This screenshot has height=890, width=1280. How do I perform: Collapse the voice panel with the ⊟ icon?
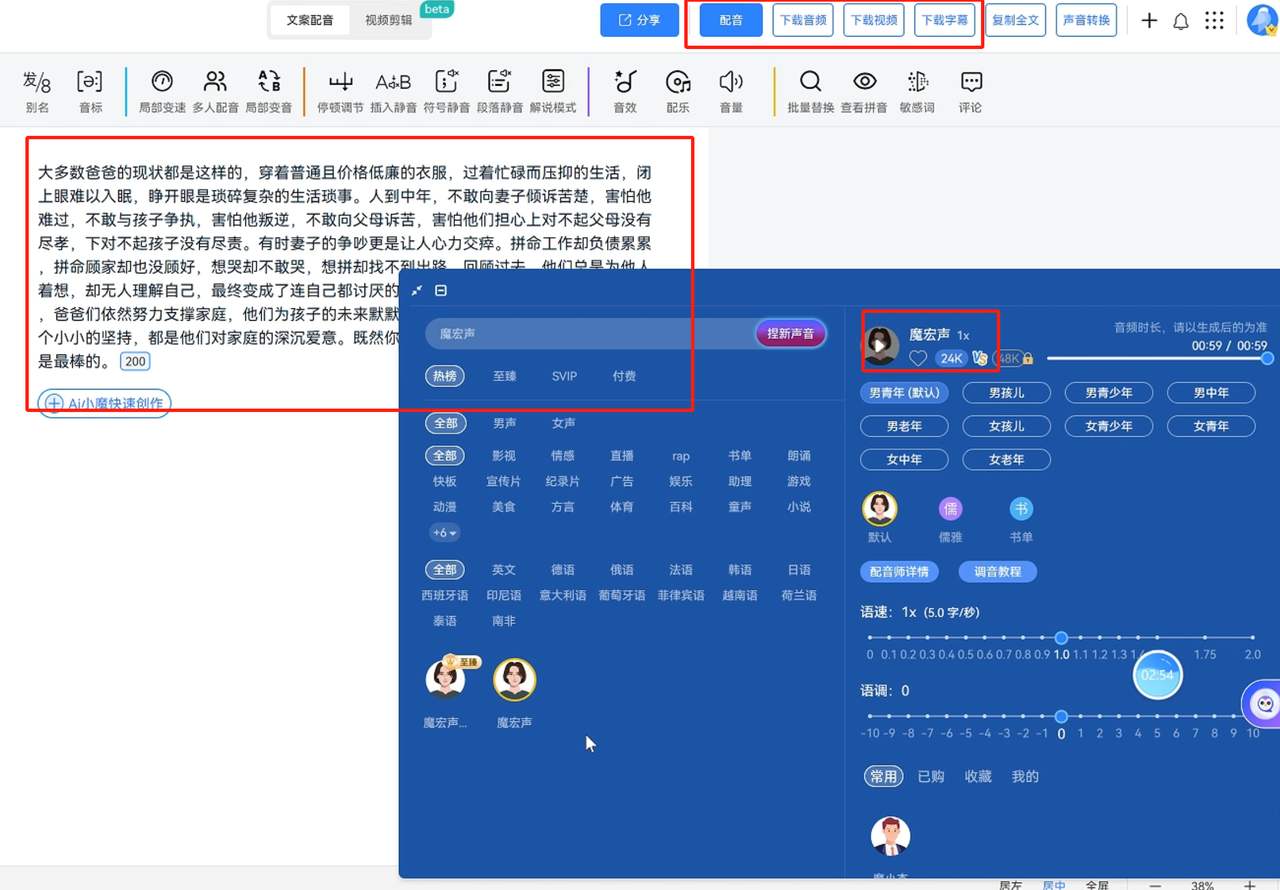(441, 290)
